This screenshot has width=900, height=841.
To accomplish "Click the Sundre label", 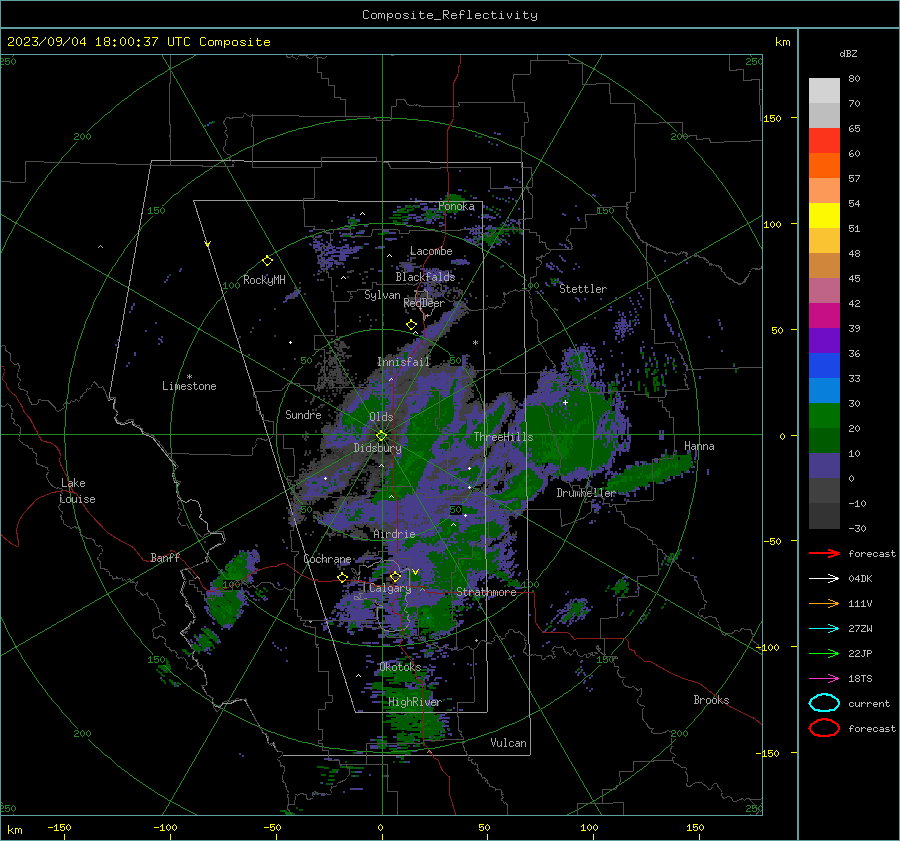I will coord(303,414).
